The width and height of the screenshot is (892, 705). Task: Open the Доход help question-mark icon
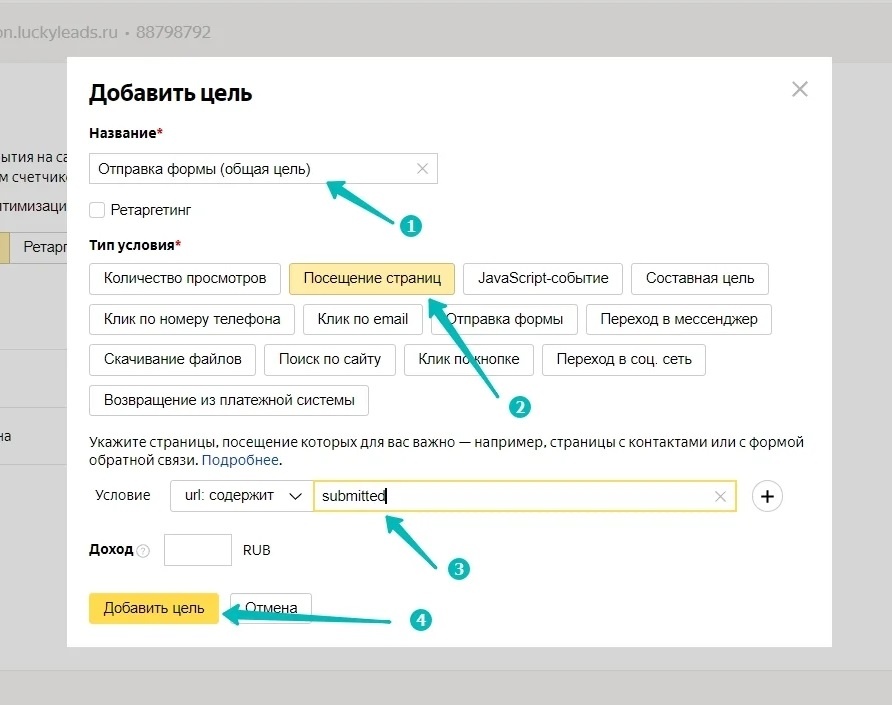(143, 551)
